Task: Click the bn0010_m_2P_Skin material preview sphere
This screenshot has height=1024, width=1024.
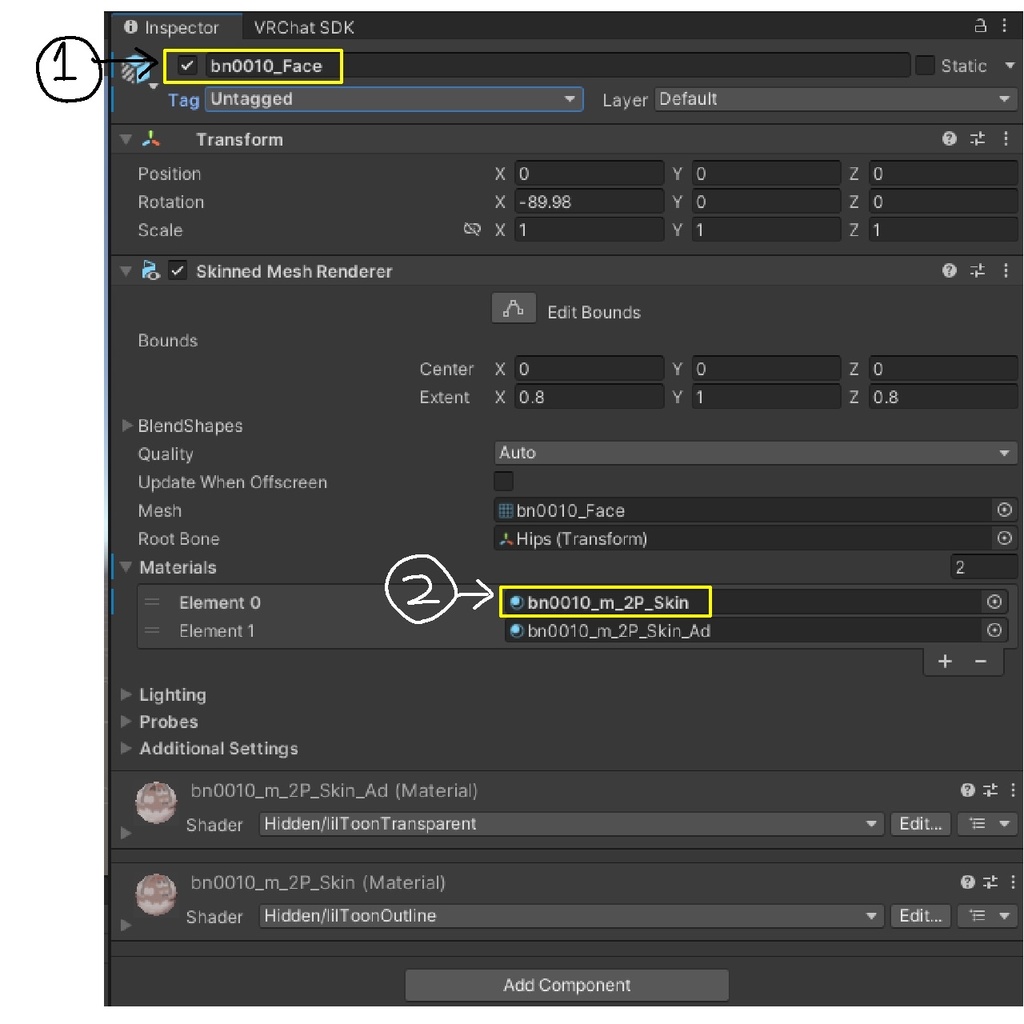Action: coord(155,895)
